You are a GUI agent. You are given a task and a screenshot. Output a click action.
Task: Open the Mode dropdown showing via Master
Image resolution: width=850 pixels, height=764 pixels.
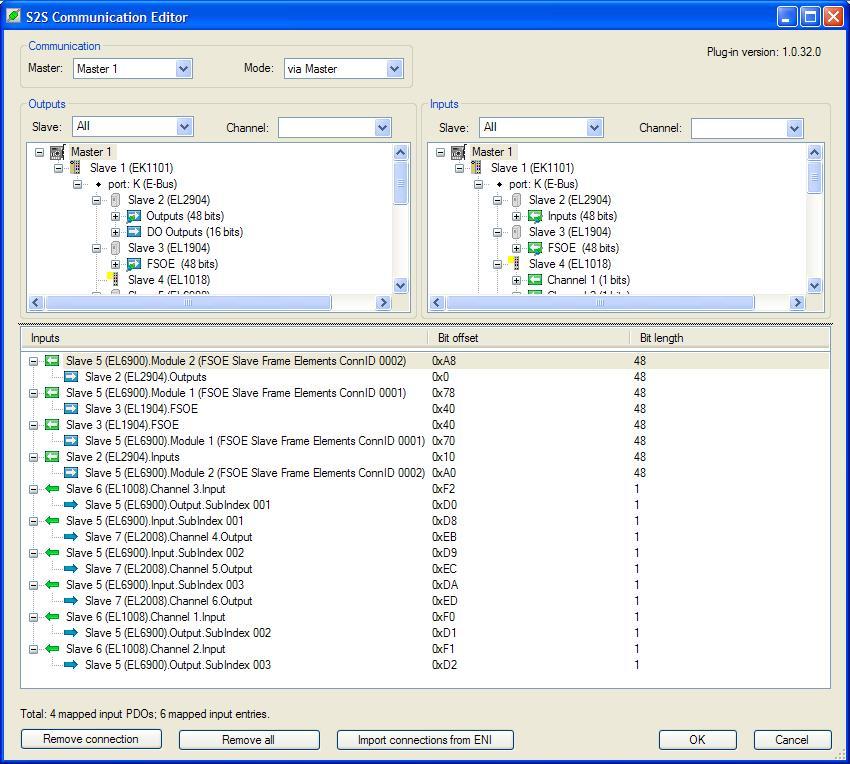coord(395,69)
